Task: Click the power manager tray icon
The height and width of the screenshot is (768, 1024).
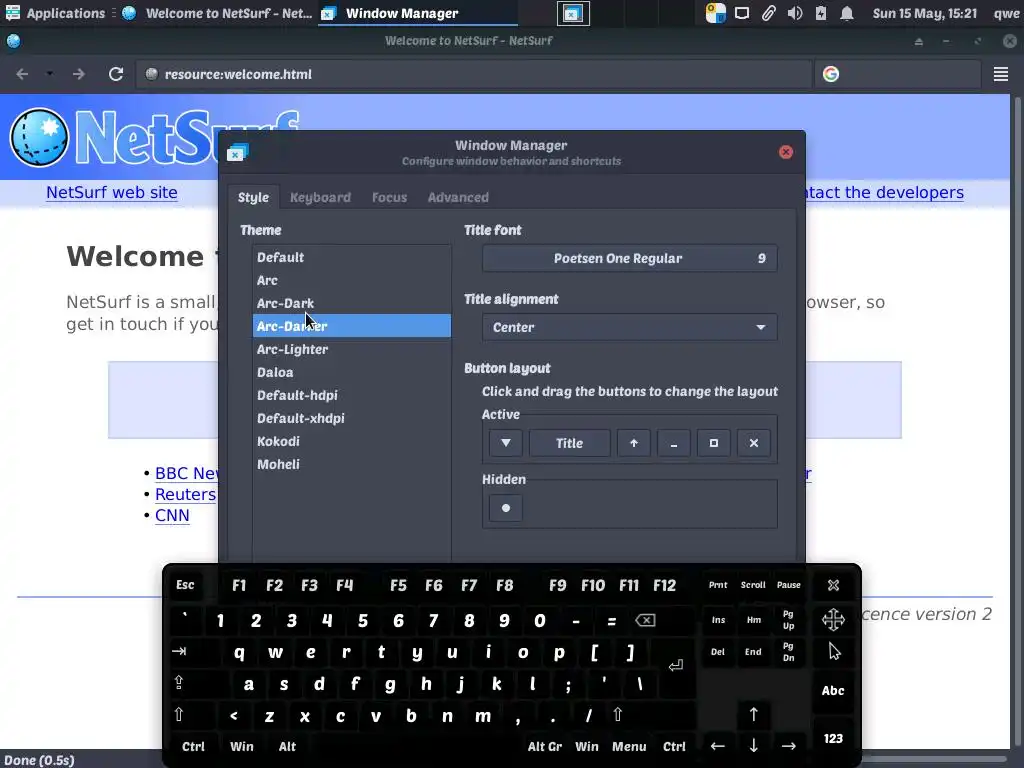Action: 821,13
